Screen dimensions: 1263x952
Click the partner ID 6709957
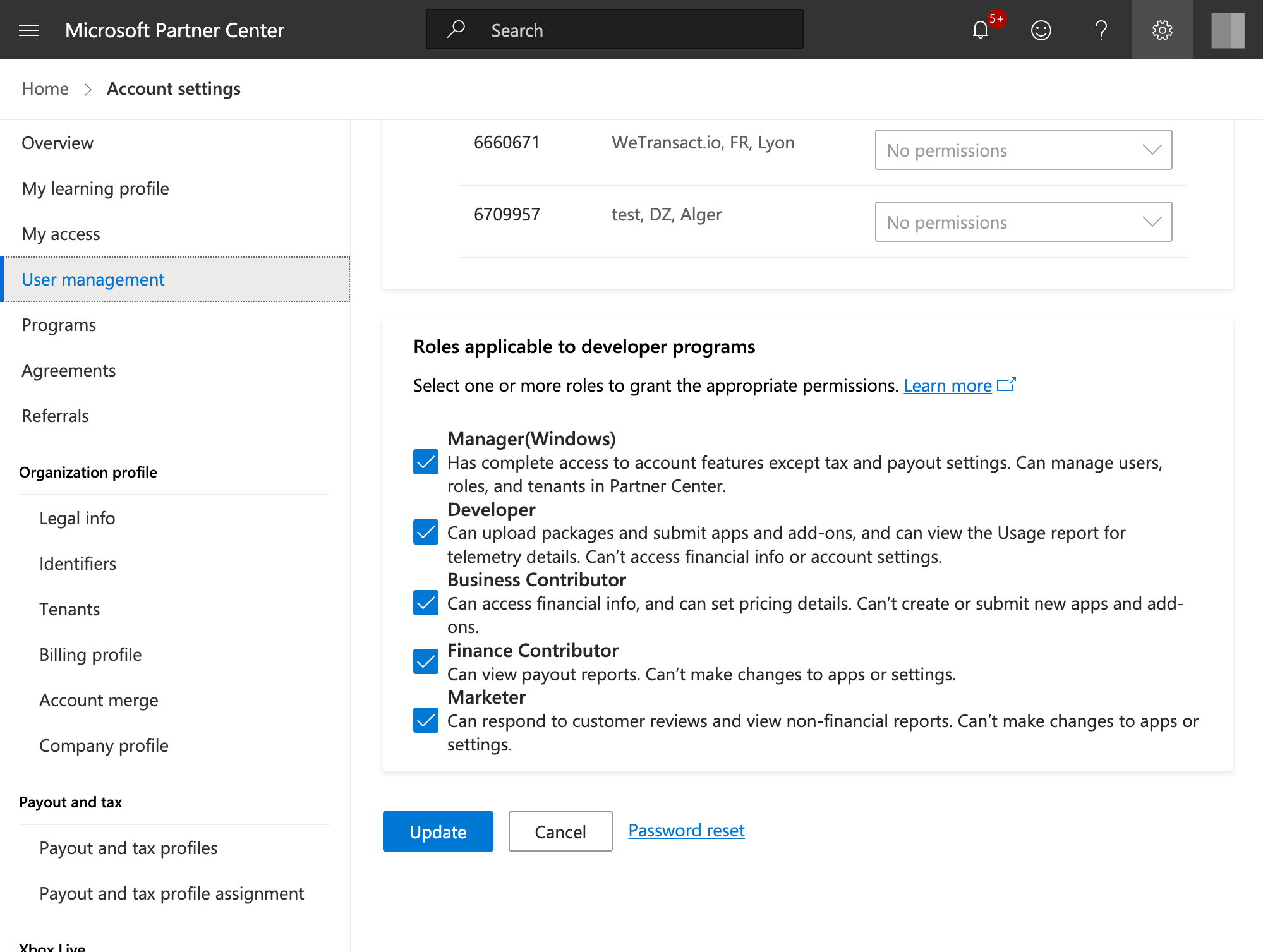pyautogui.click(x=507, y=214)
